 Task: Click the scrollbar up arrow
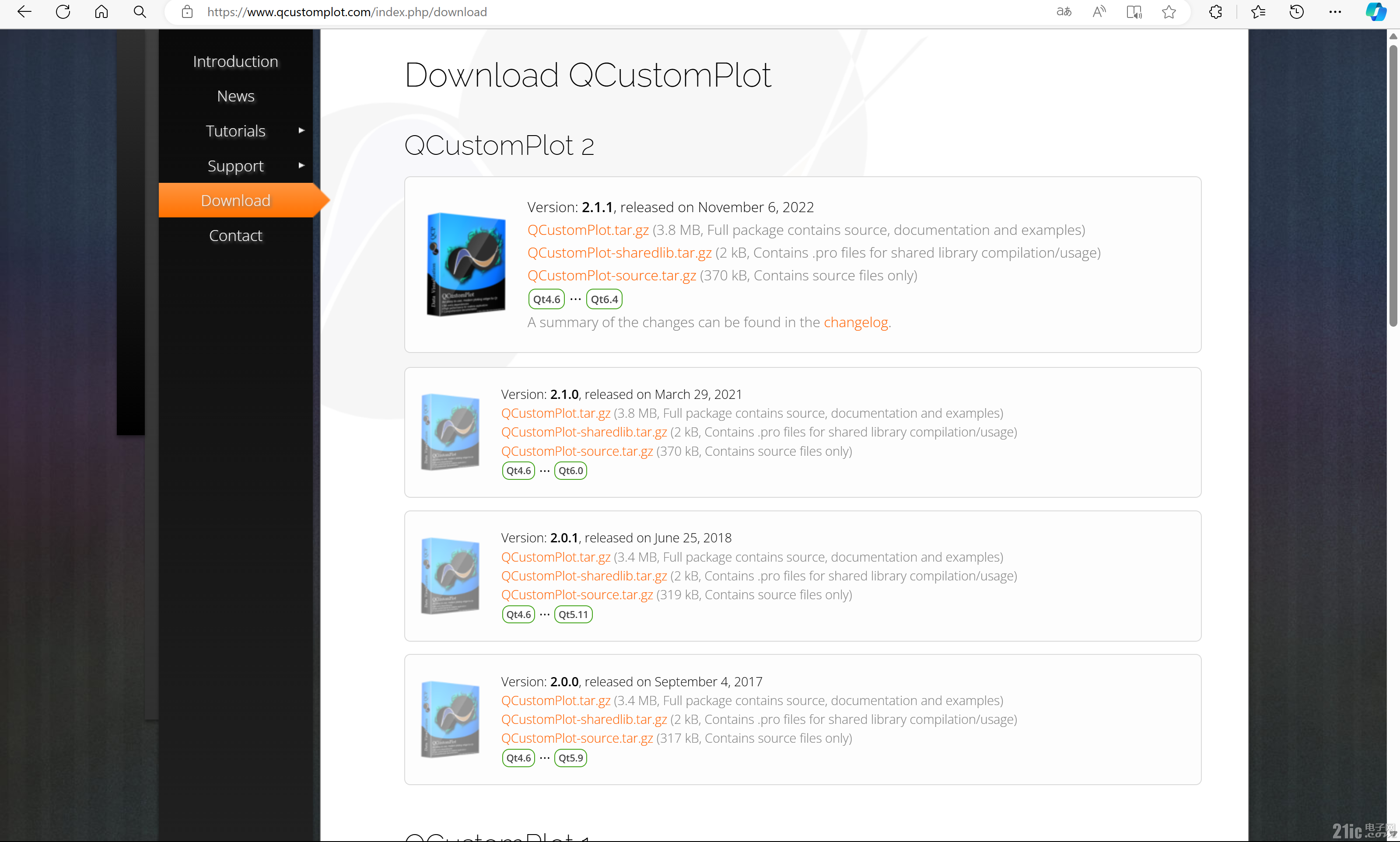click(1393, 36)
